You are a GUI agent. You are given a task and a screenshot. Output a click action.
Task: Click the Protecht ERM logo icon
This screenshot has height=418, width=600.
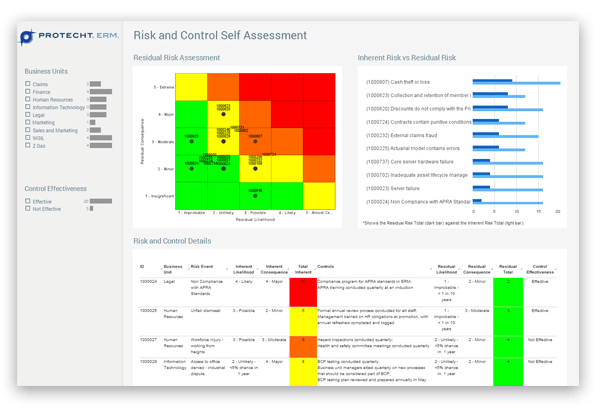point(27,39)
